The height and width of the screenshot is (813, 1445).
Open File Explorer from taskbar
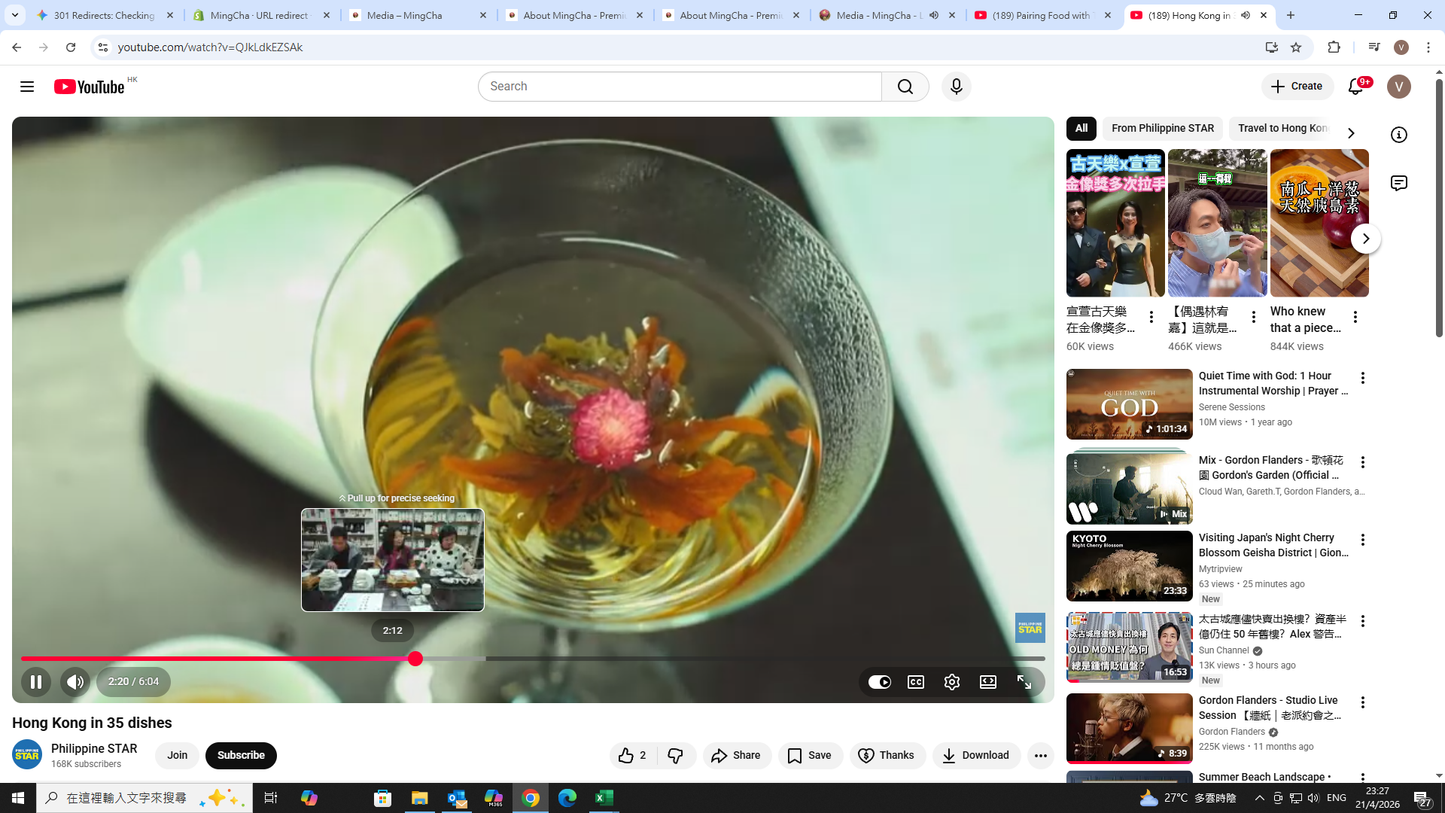tap(419, 798)
